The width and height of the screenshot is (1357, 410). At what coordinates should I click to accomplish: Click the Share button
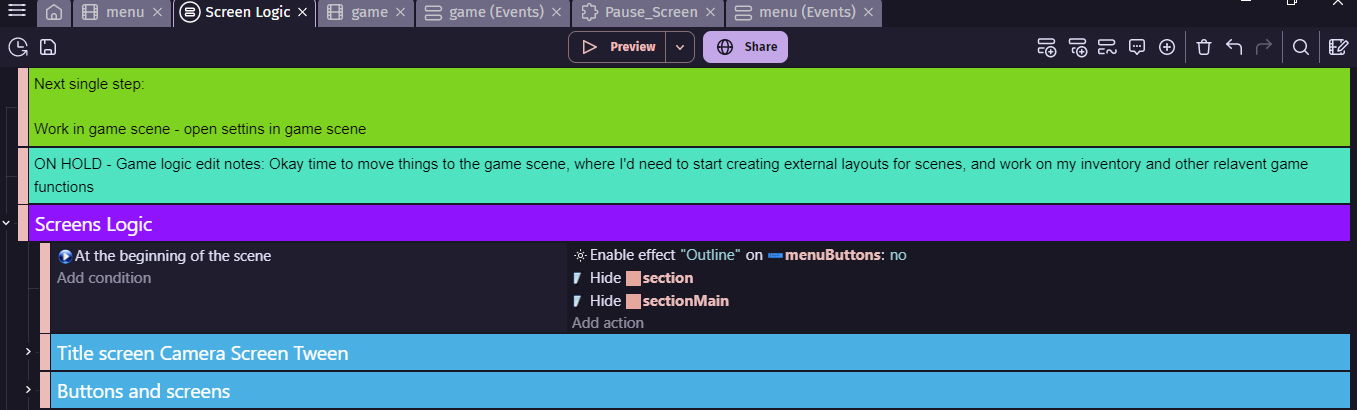(745, 47)
